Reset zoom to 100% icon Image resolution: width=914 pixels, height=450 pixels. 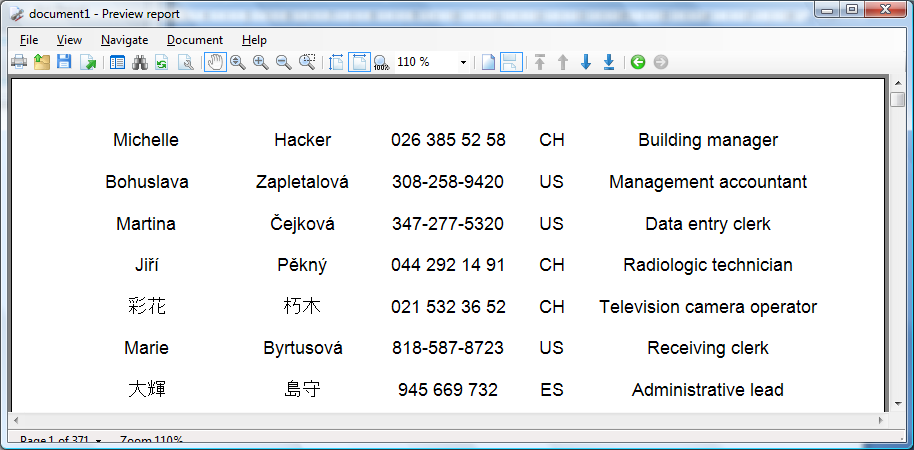pos(381,62)
